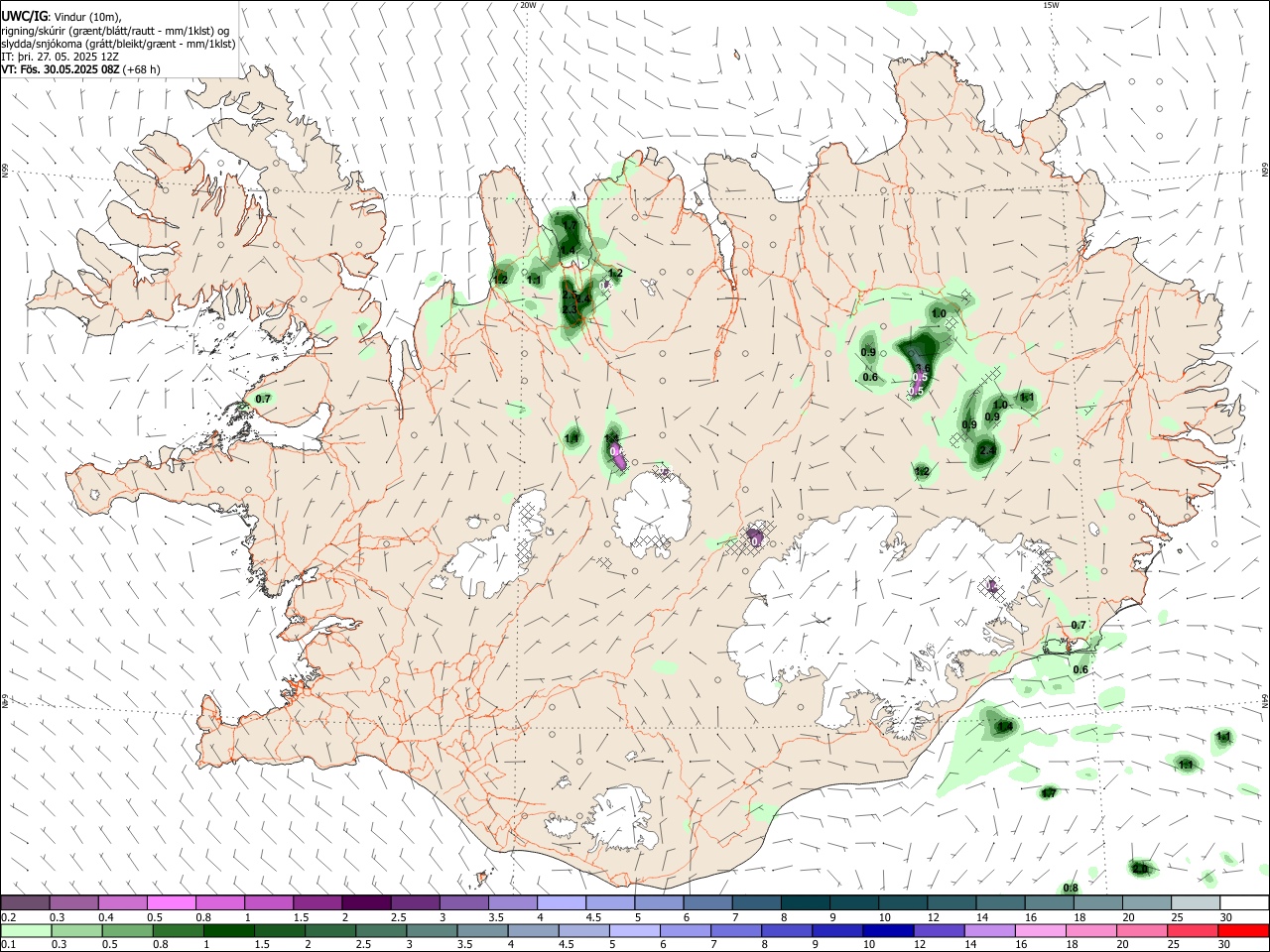The height and width of the screenshot is (952, 1270).
Task: Select the dark purple snow swatch at 2
Action: pos(365,902)
